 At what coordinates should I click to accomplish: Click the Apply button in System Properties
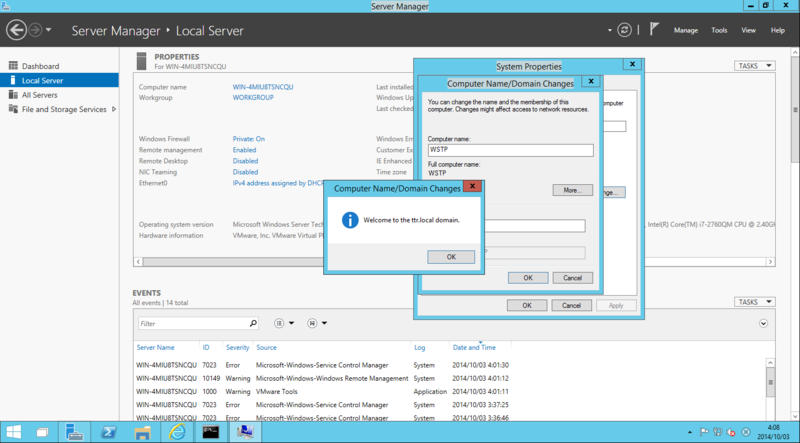[616, 305]
